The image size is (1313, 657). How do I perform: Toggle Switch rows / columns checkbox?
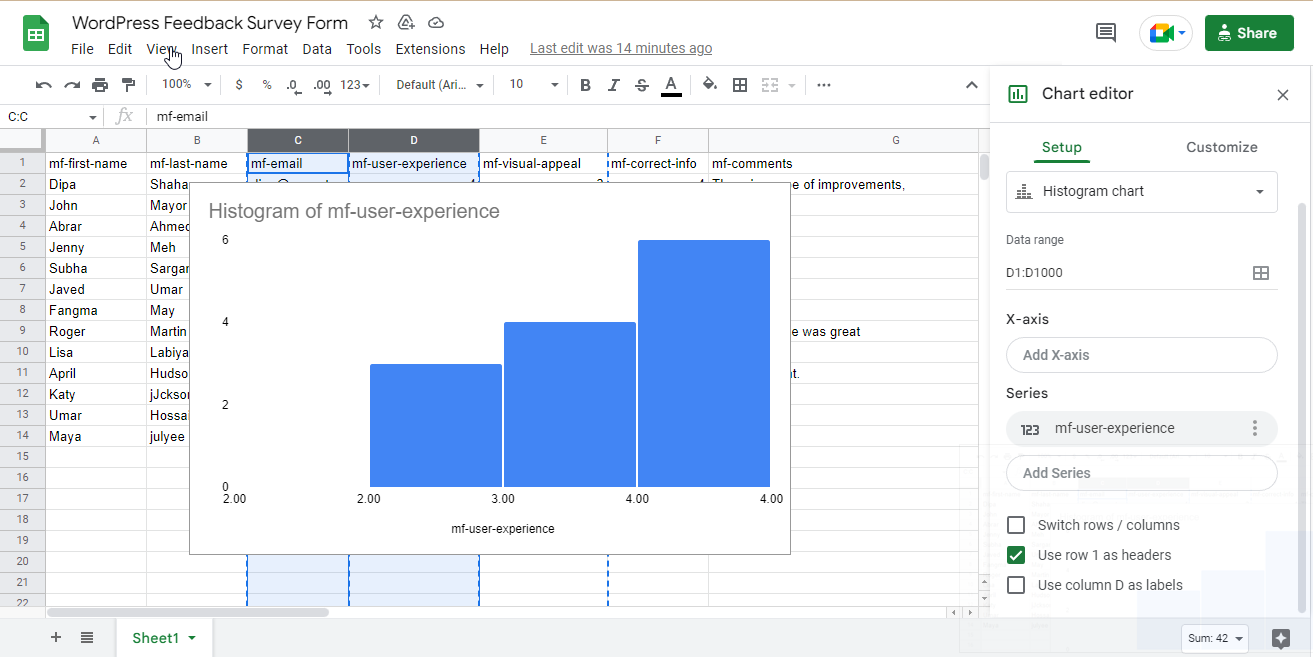(x=1016, y=525)
